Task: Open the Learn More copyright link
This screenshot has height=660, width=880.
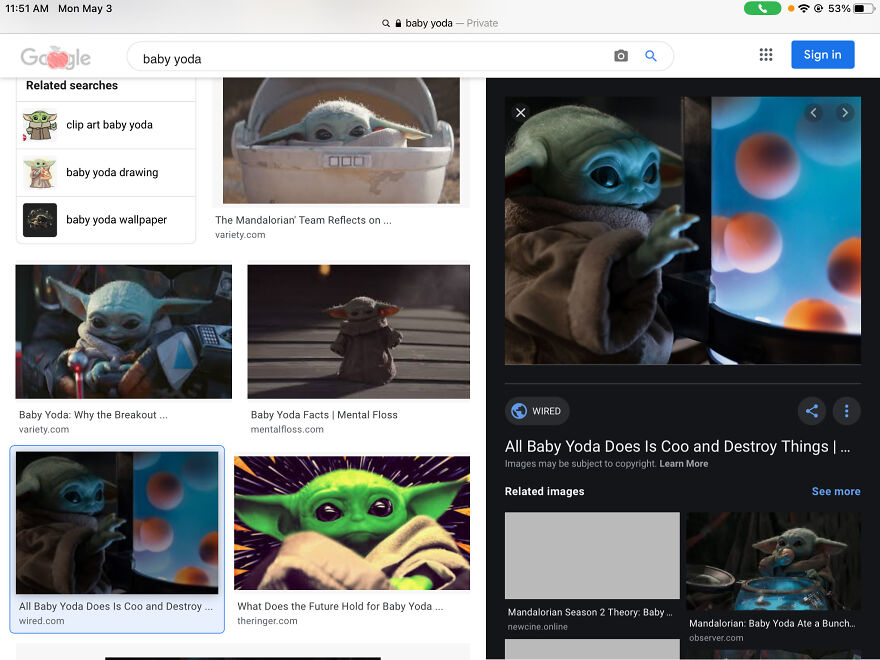Action: click(x=683, y=464)
